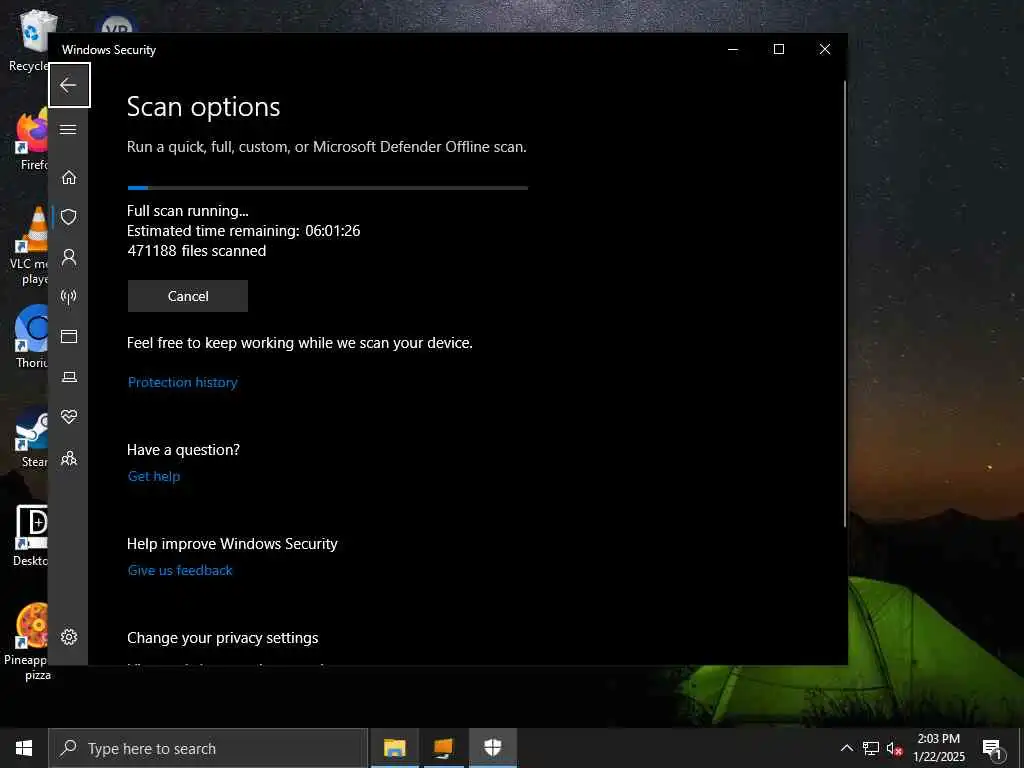This screenshot has height=768, width=1024.
Task: Open App & browser control icon
Action: click(69, 336)
